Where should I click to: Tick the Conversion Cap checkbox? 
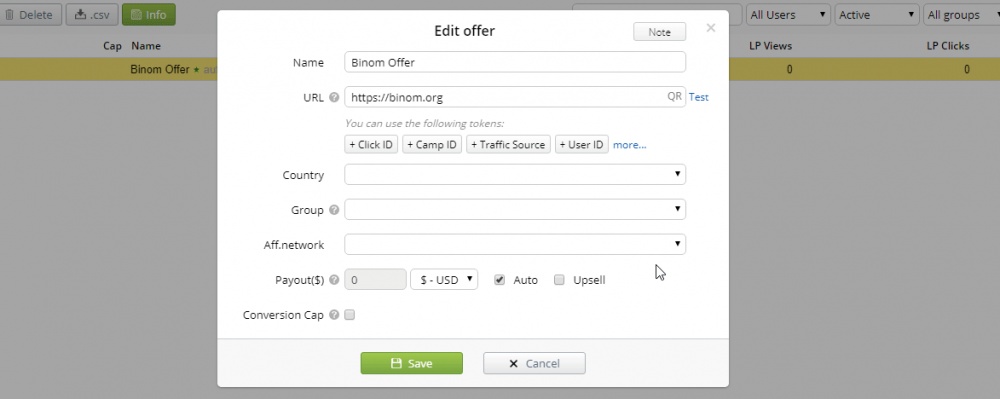(349, 315)
